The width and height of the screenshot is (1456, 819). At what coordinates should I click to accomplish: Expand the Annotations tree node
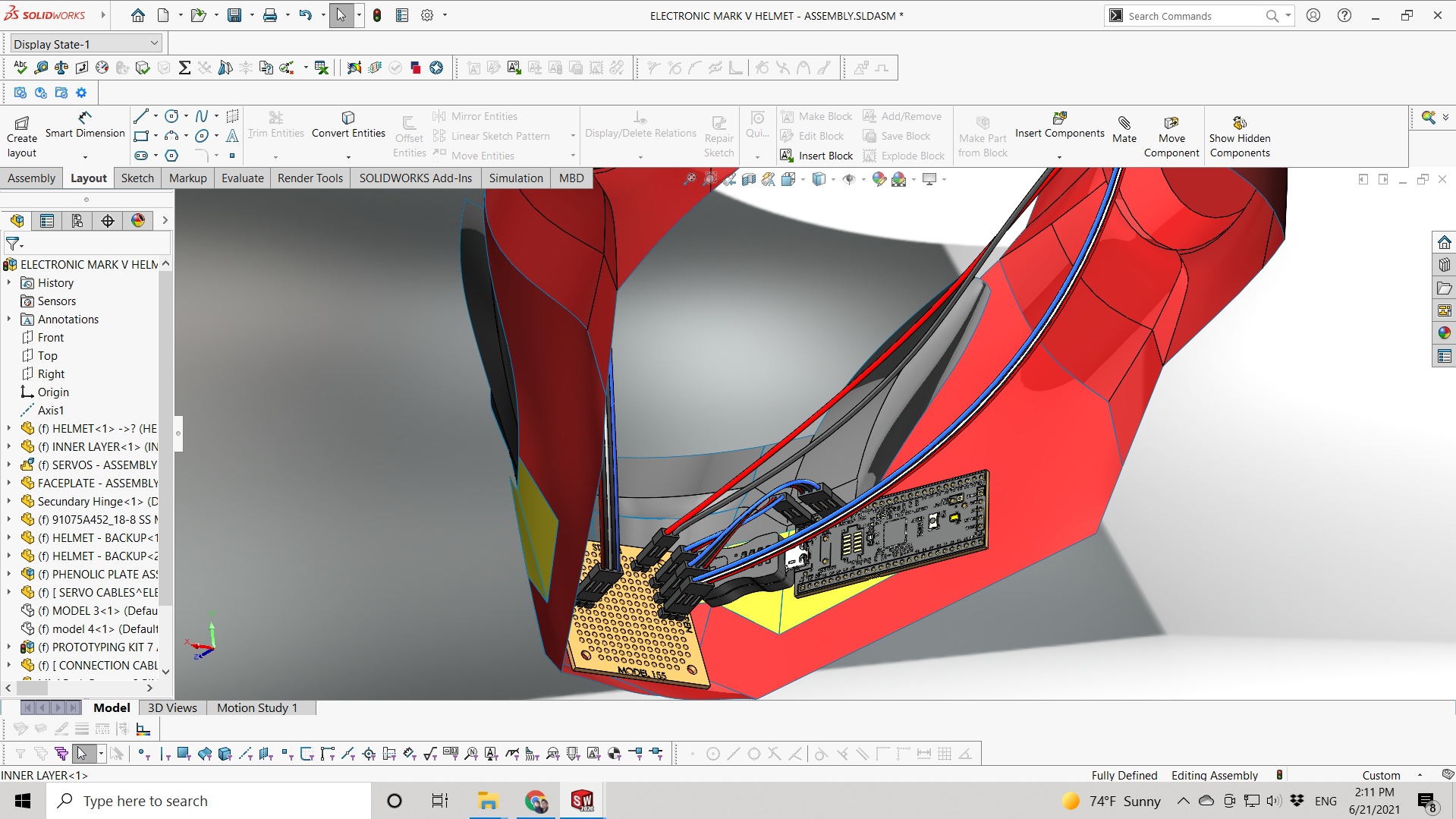pyautogui.click(x=9, y=320)
